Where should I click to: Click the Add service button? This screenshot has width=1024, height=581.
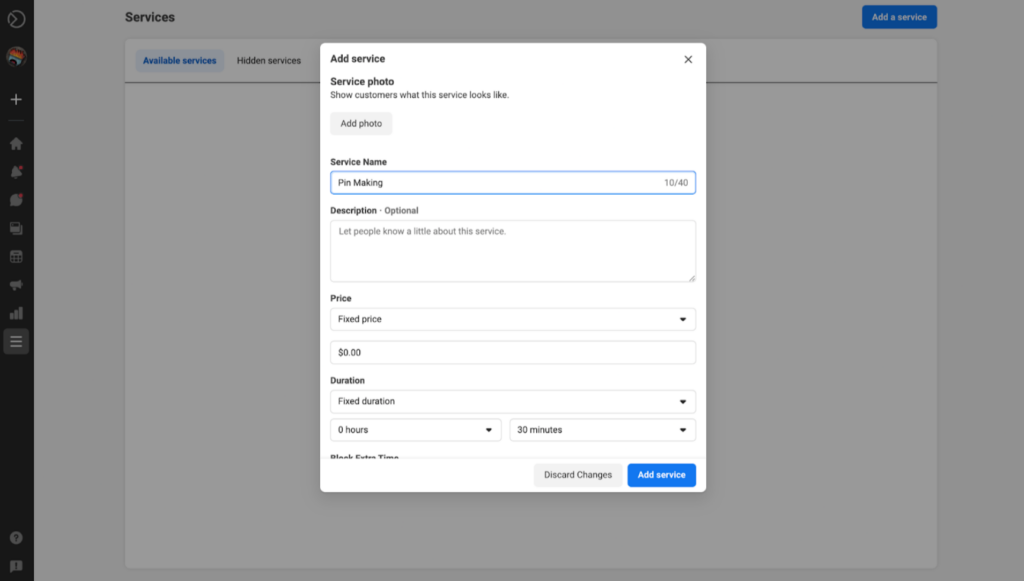click(x=661, y=475)
